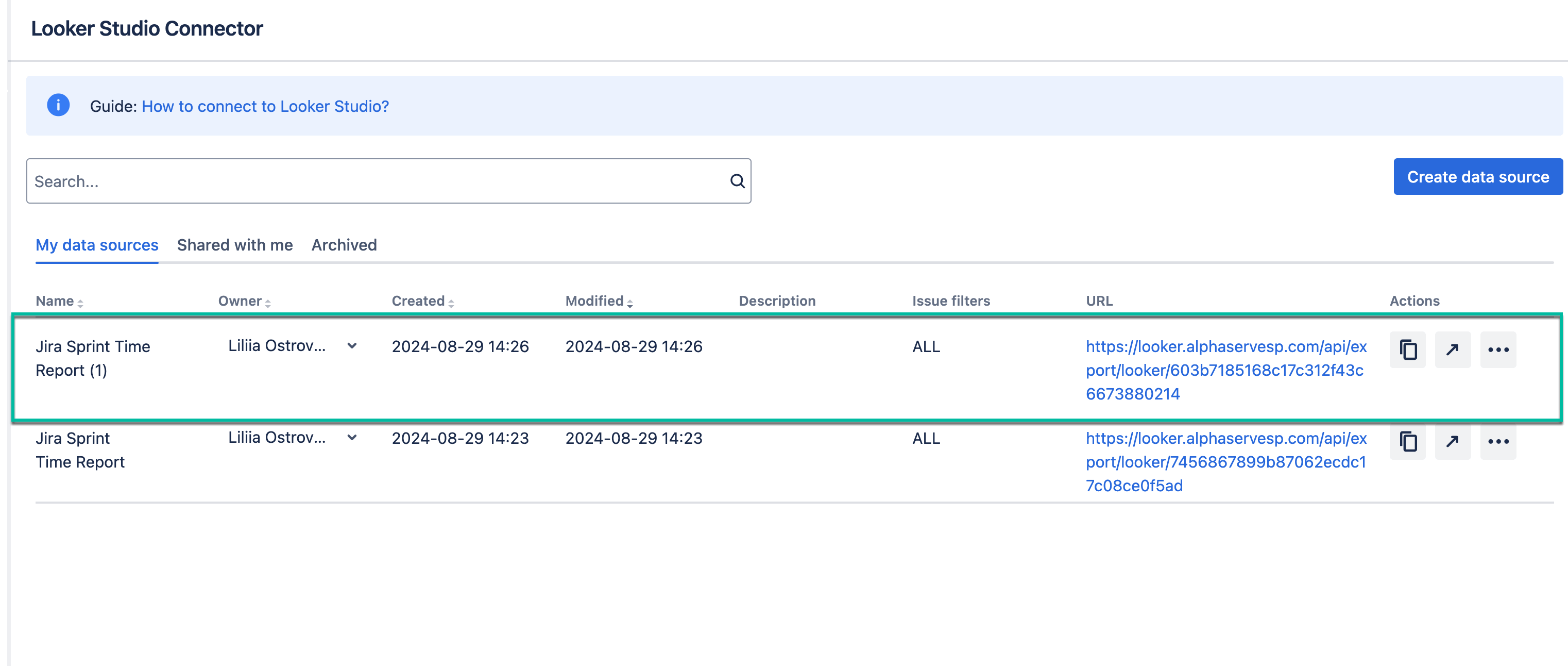The image size is (1568, 666).
Task: Expand the owner dropdown for Jira Sprint Time Report
Action: pos(351,438)
